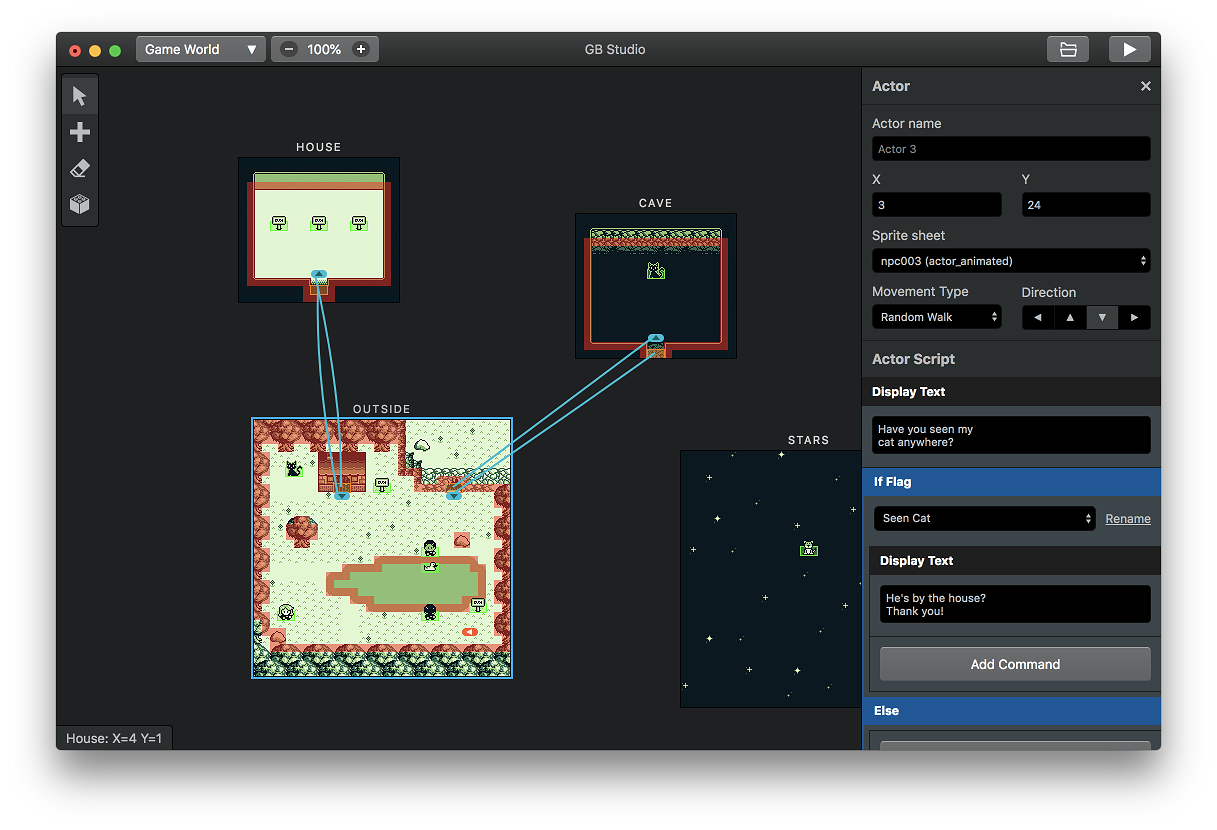Zoom out with minus icon
The image size is (1217, 830).
click(289, 49)
